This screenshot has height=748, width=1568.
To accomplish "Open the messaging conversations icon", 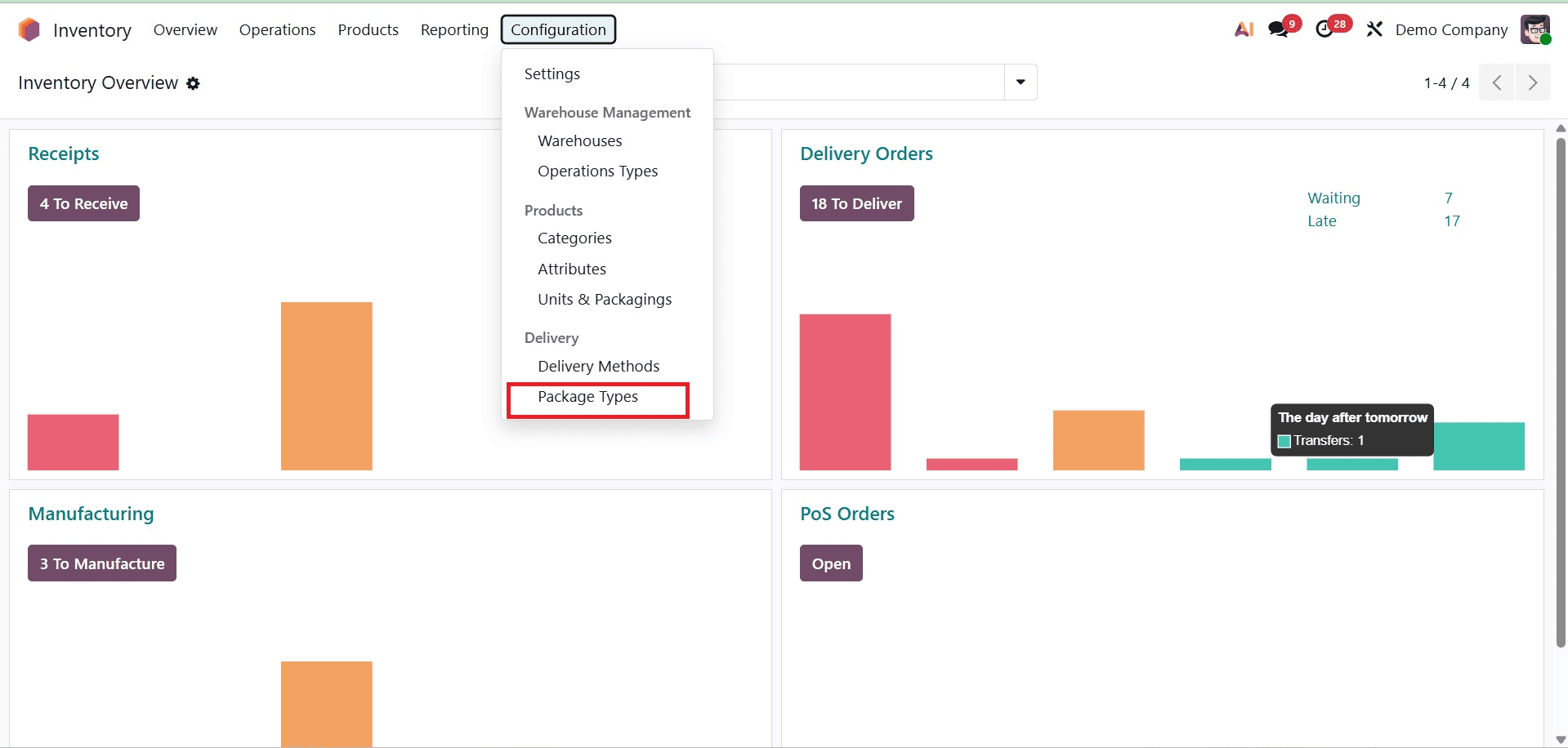I will (x=1277, y=28).
